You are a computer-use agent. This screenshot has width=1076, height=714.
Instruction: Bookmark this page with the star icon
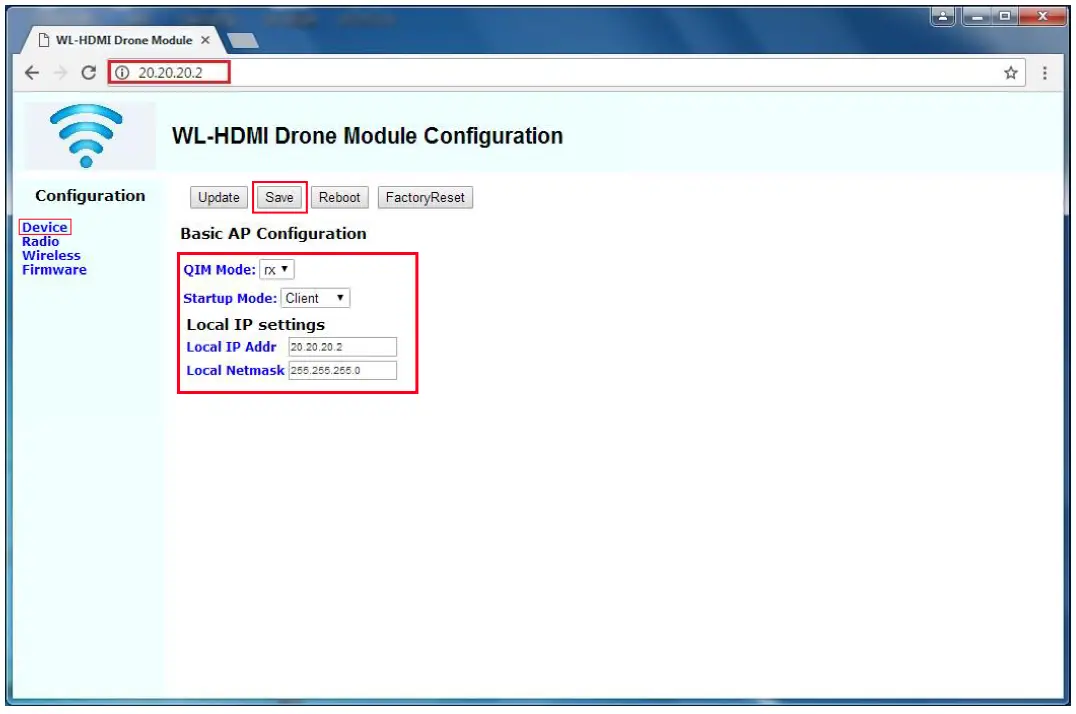[1010, 73]
